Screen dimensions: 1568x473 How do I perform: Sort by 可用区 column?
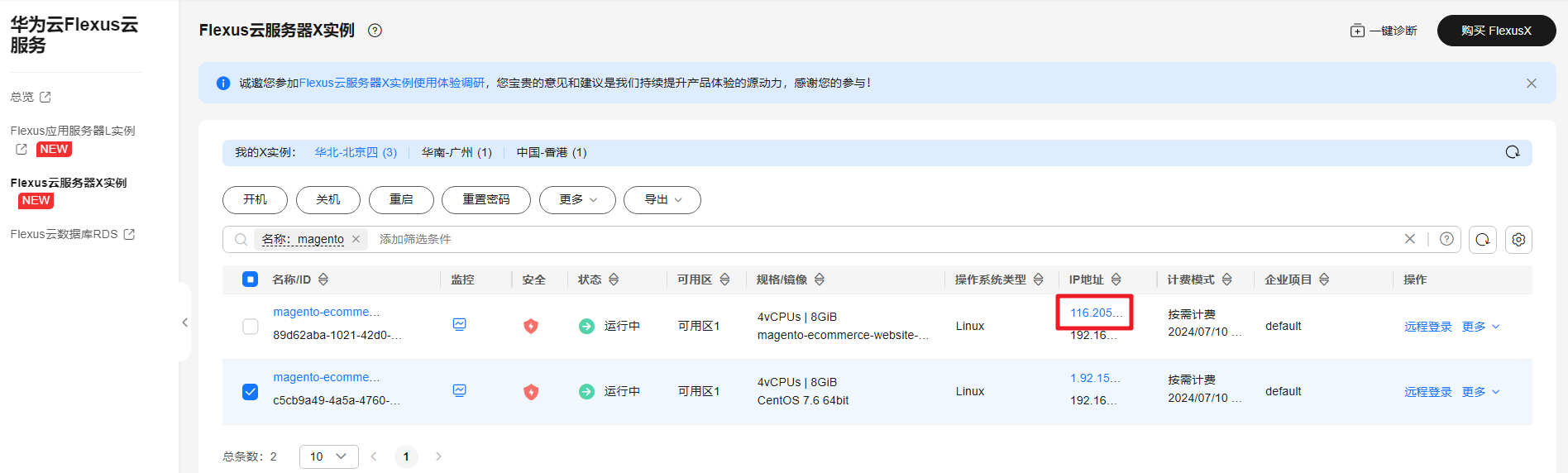coord(724,279)
